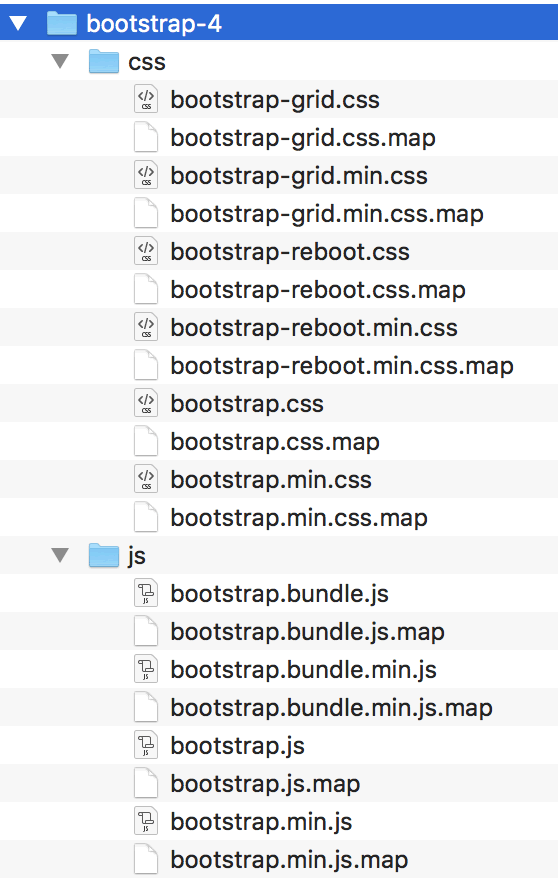Click the bootstrap-reboot.css file icon
558x884 pixels.
(146, 251)
